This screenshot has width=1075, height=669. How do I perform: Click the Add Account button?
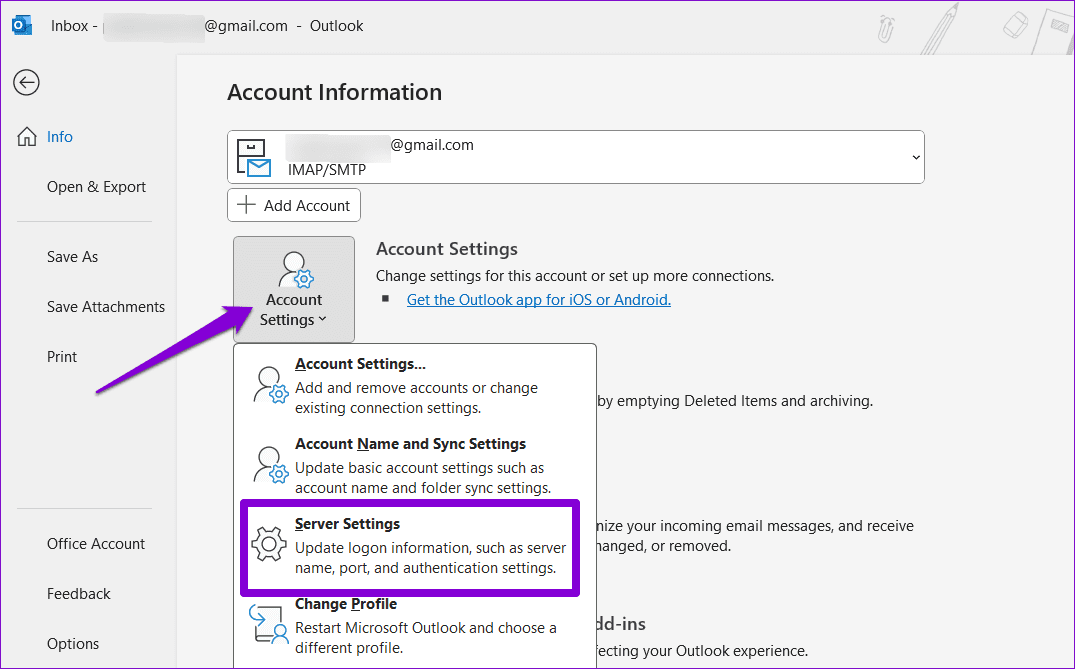point(294,204)
